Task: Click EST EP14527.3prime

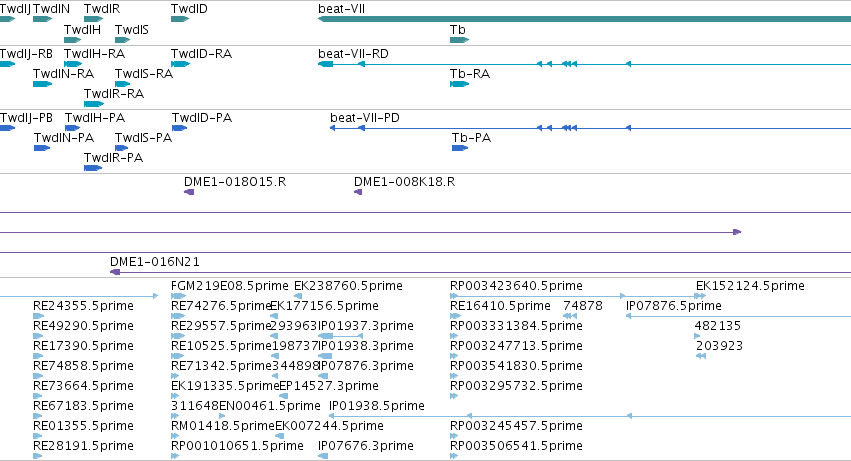Action: pyautogui.click(x=329, y=386)
